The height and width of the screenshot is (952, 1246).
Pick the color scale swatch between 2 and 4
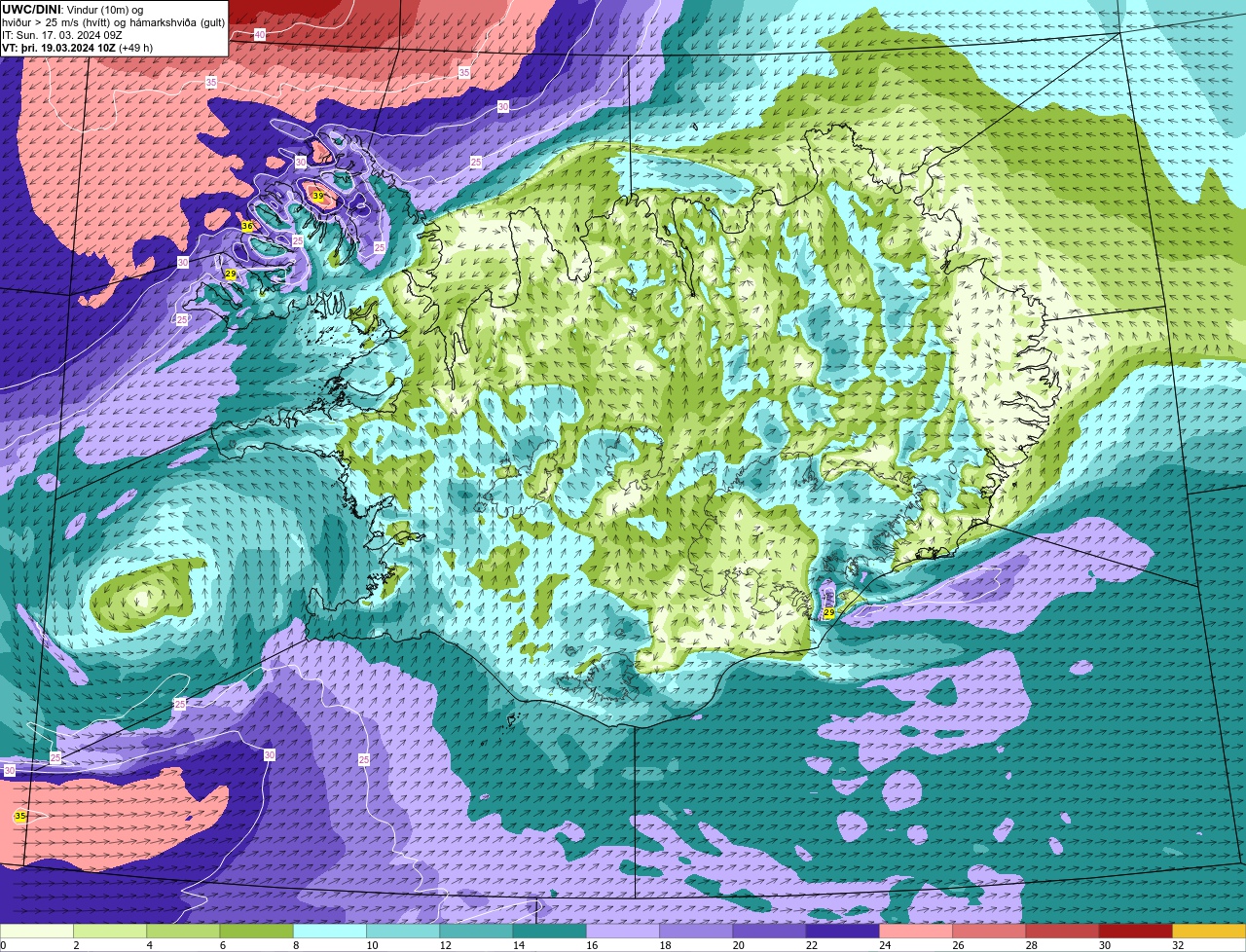[110, 931]
